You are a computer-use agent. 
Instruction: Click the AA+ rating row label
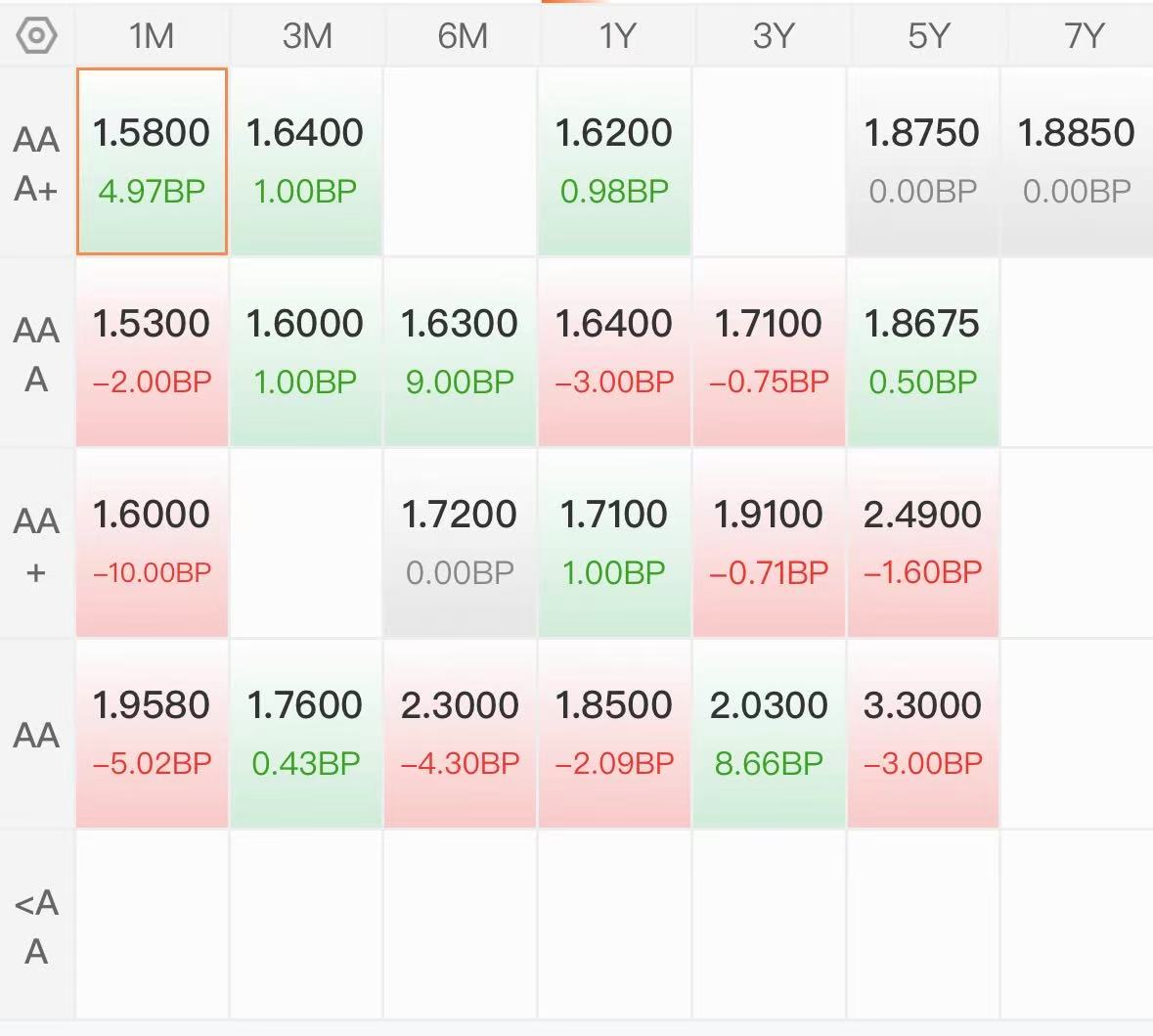click(x=36, y=545)
